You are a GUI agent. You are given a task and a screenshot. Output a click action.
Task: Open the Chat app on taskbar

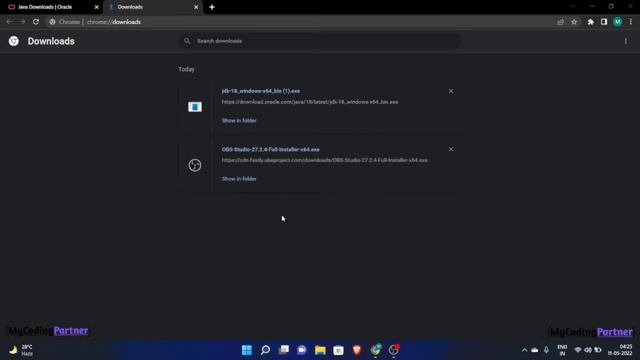point(302,350)
